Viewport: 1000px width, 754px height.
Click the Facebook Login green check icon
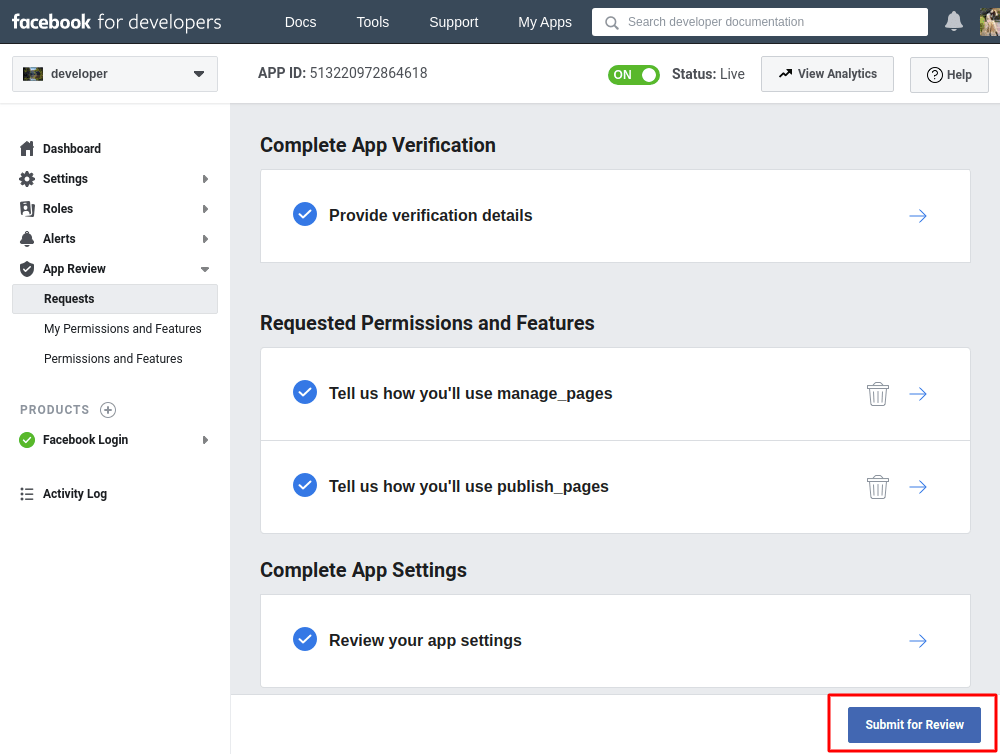click(27, 440)
